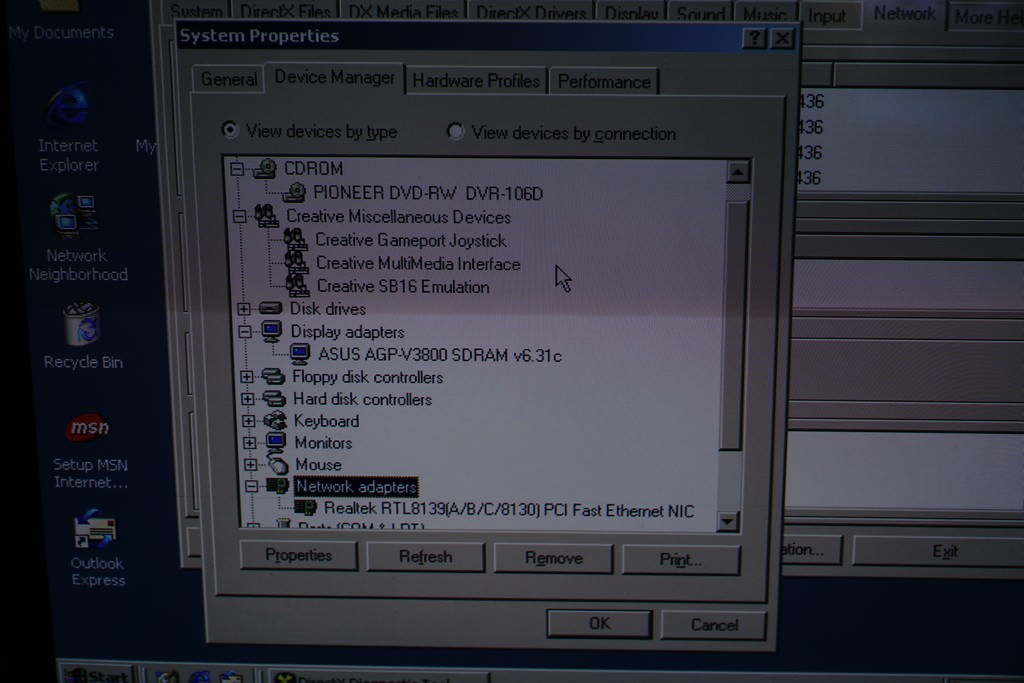
Task: Open Outlook Express desktop icon
Action: click(95, 530)
